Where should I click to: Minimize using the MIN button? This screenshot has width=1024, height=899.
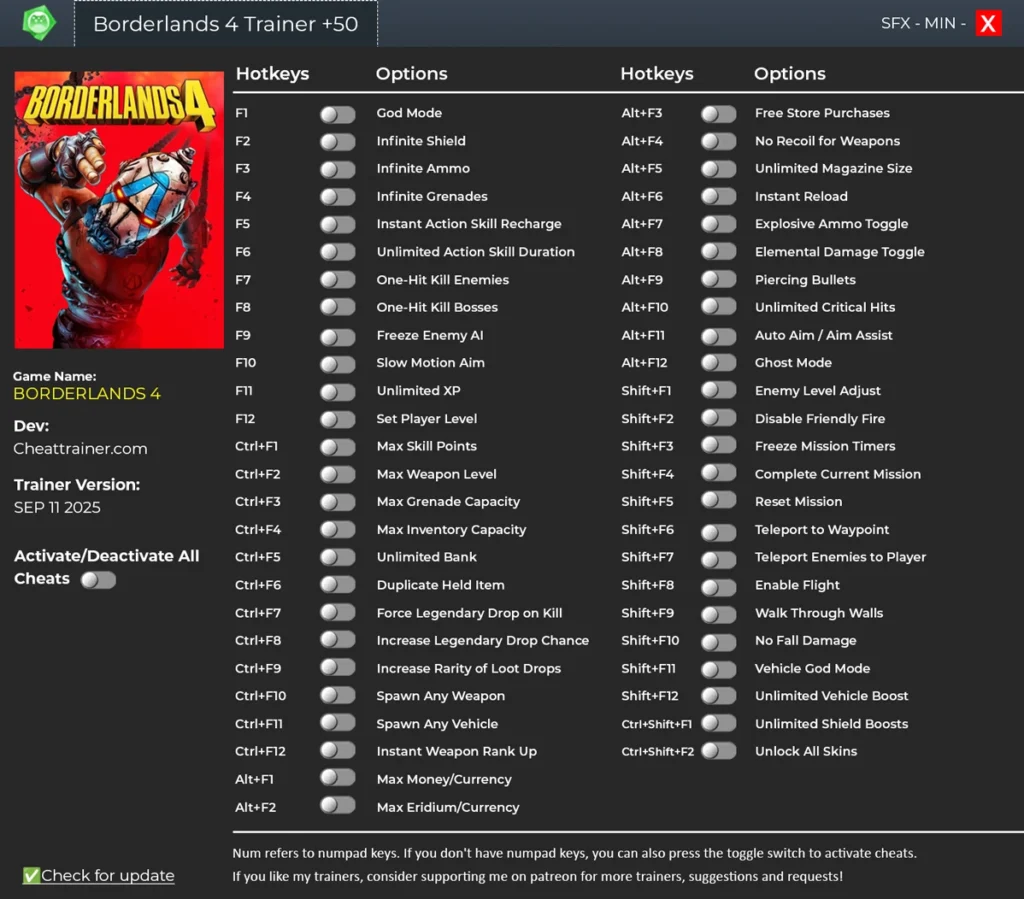pos(940,24)
